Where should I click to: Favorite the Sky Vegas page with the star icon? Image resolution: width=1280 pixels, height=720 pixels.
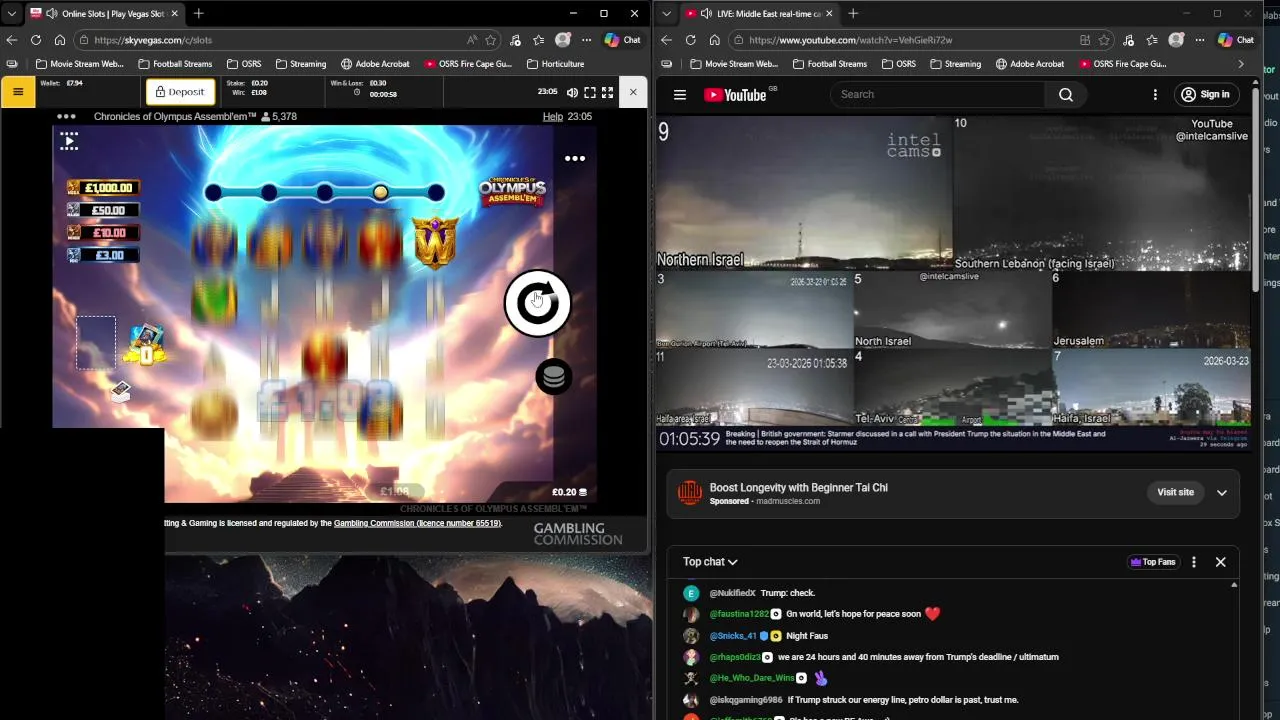click(491, 40)
